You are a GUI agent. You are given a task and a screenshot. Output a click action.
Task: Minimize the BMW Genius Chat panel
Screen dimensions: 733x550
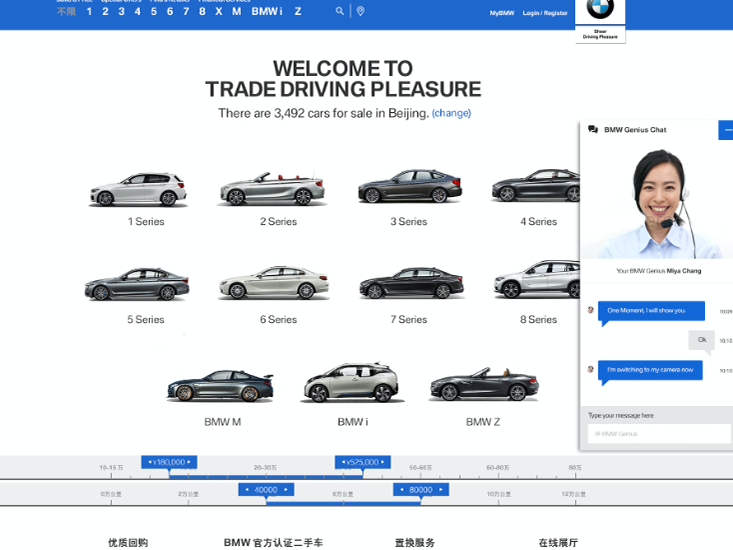726,130
